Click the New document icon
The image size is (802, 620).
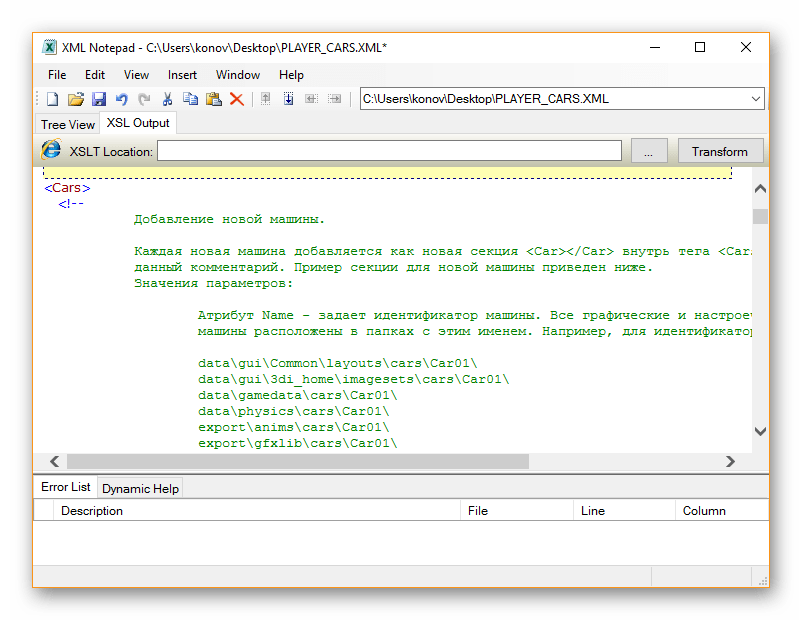(x=53, y=99)
